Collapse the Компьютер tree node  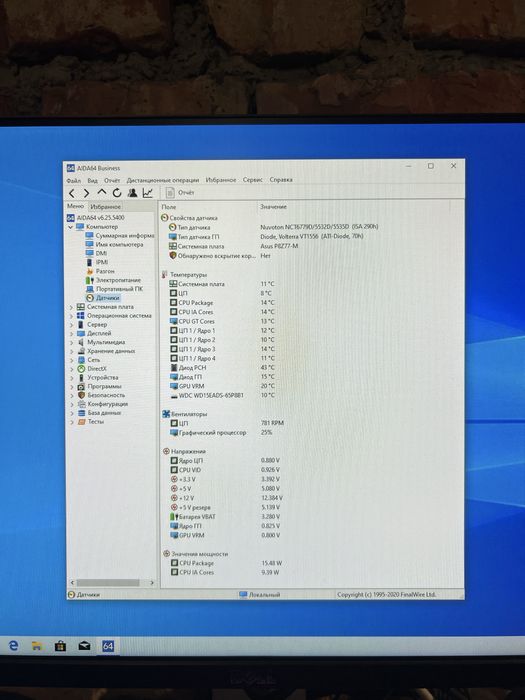tap(71, 227)
